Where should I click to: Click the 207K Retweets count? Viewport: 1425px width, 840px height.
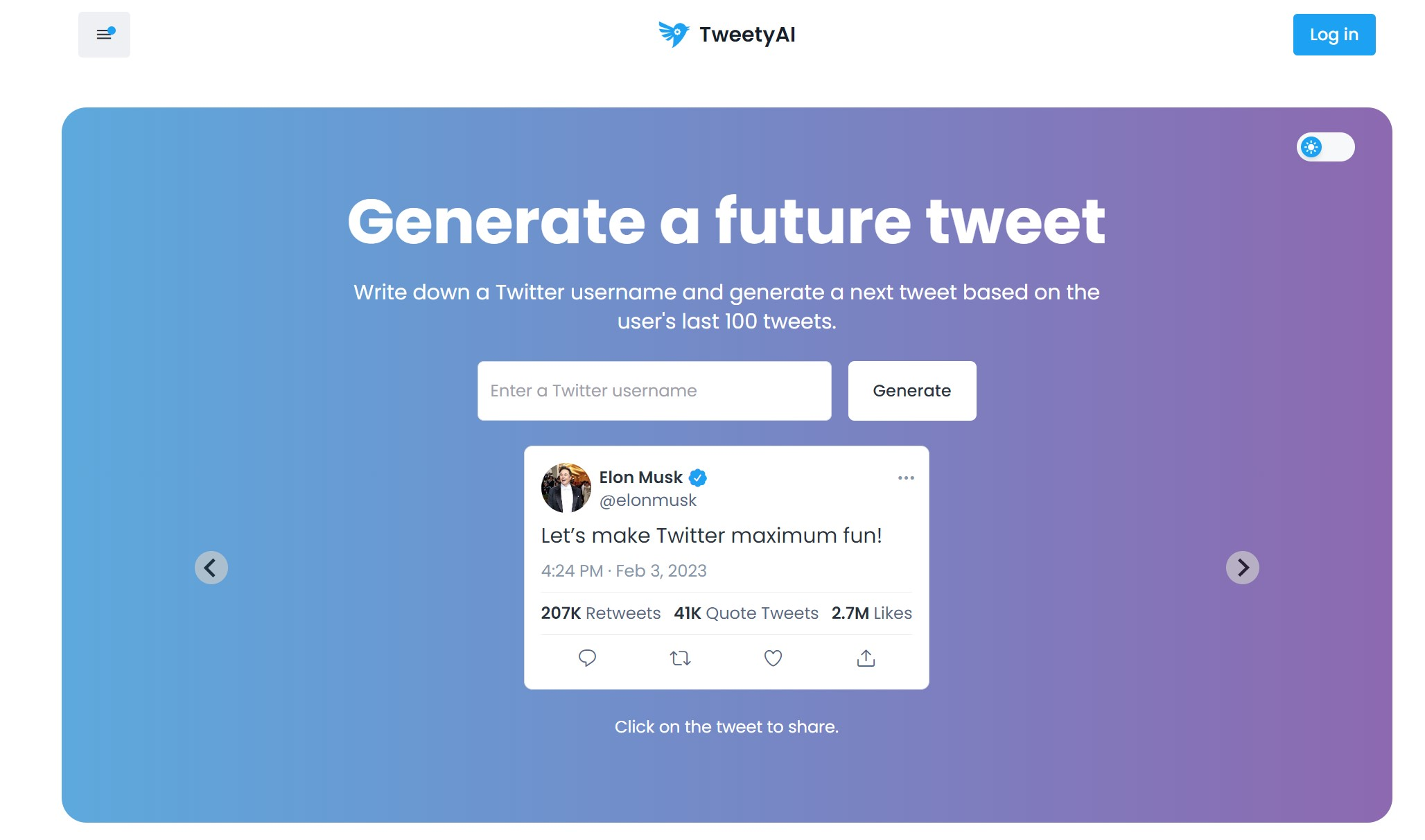(601, 613)
